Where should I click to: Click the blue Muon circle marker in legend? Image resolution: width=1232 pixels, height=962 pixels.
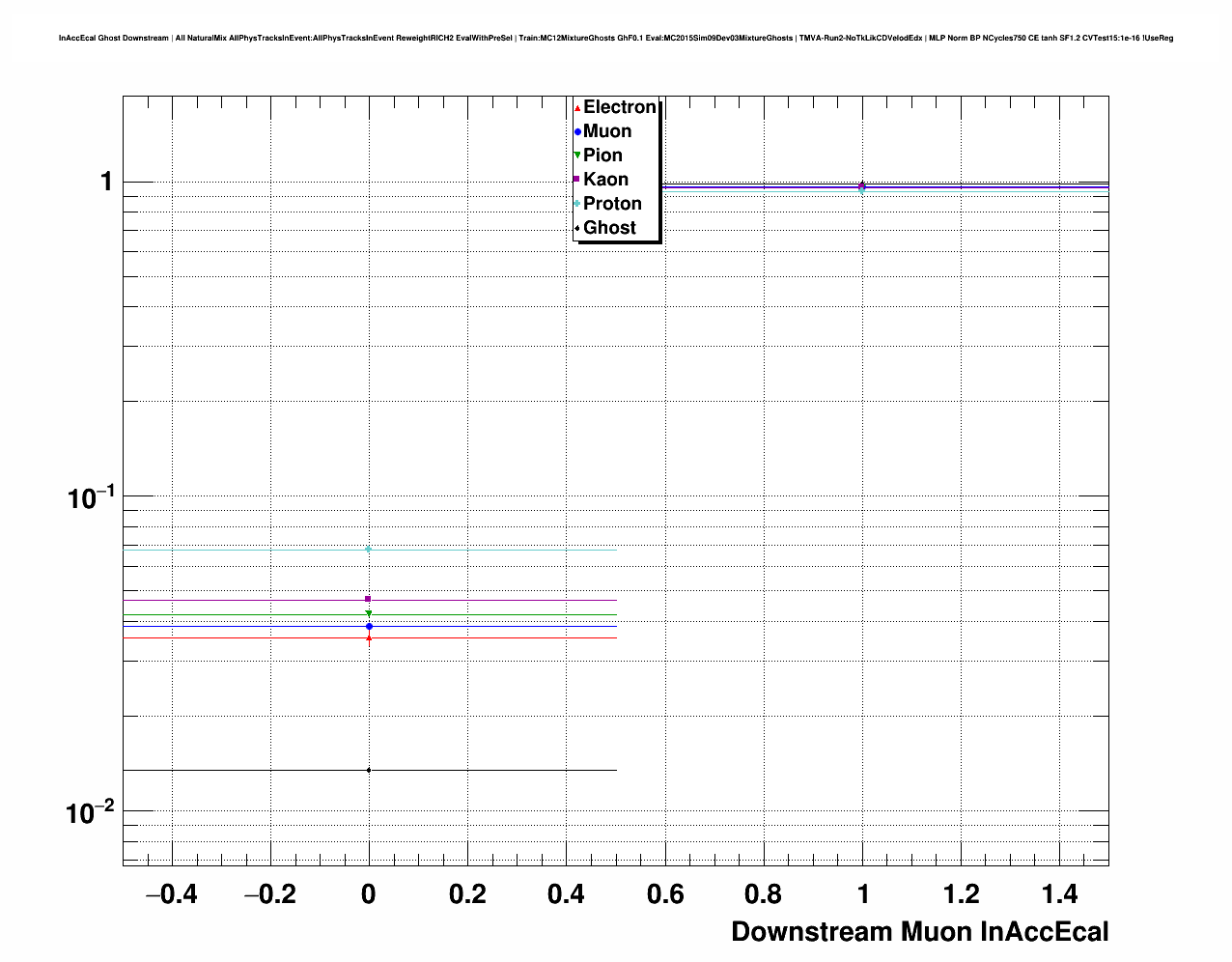pos(577,131)
